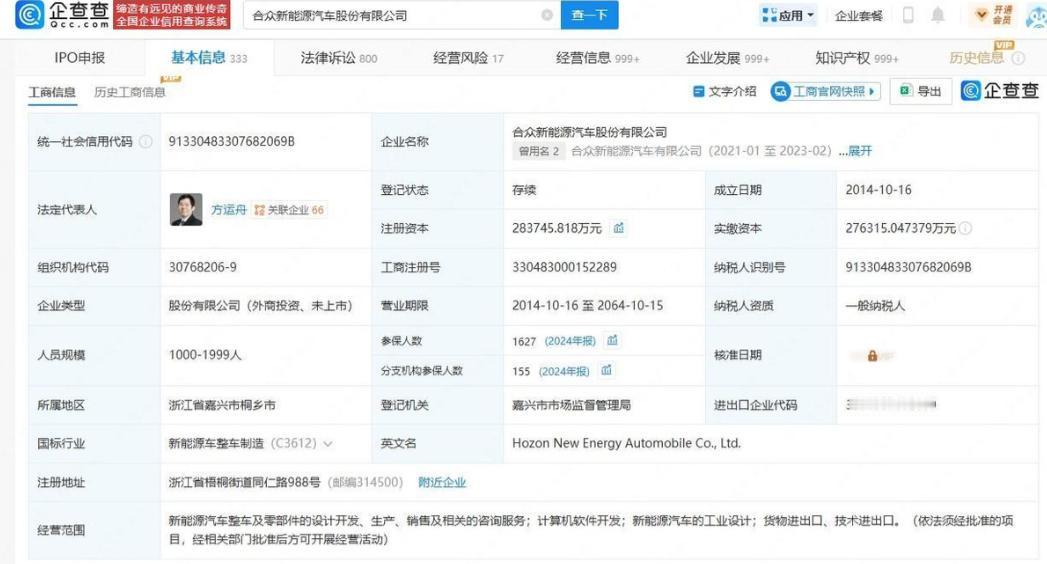Click the VIP membership diamond icon
1047x564 pixels.
(982, 15)
